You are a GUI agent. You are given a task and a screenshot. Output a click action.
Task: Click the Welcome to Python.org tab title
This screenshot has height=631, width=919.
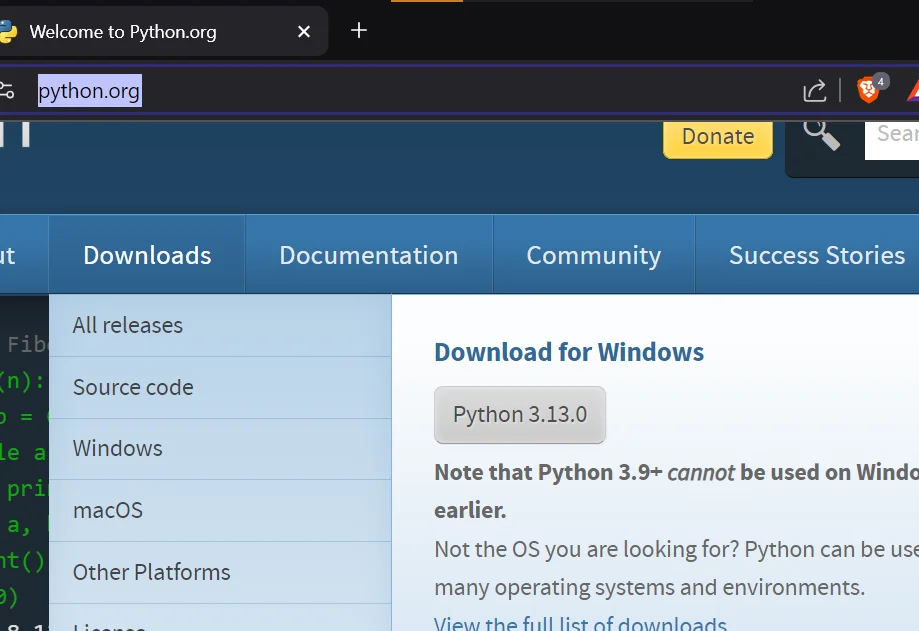pyautogui.click(x=123, y=32)
